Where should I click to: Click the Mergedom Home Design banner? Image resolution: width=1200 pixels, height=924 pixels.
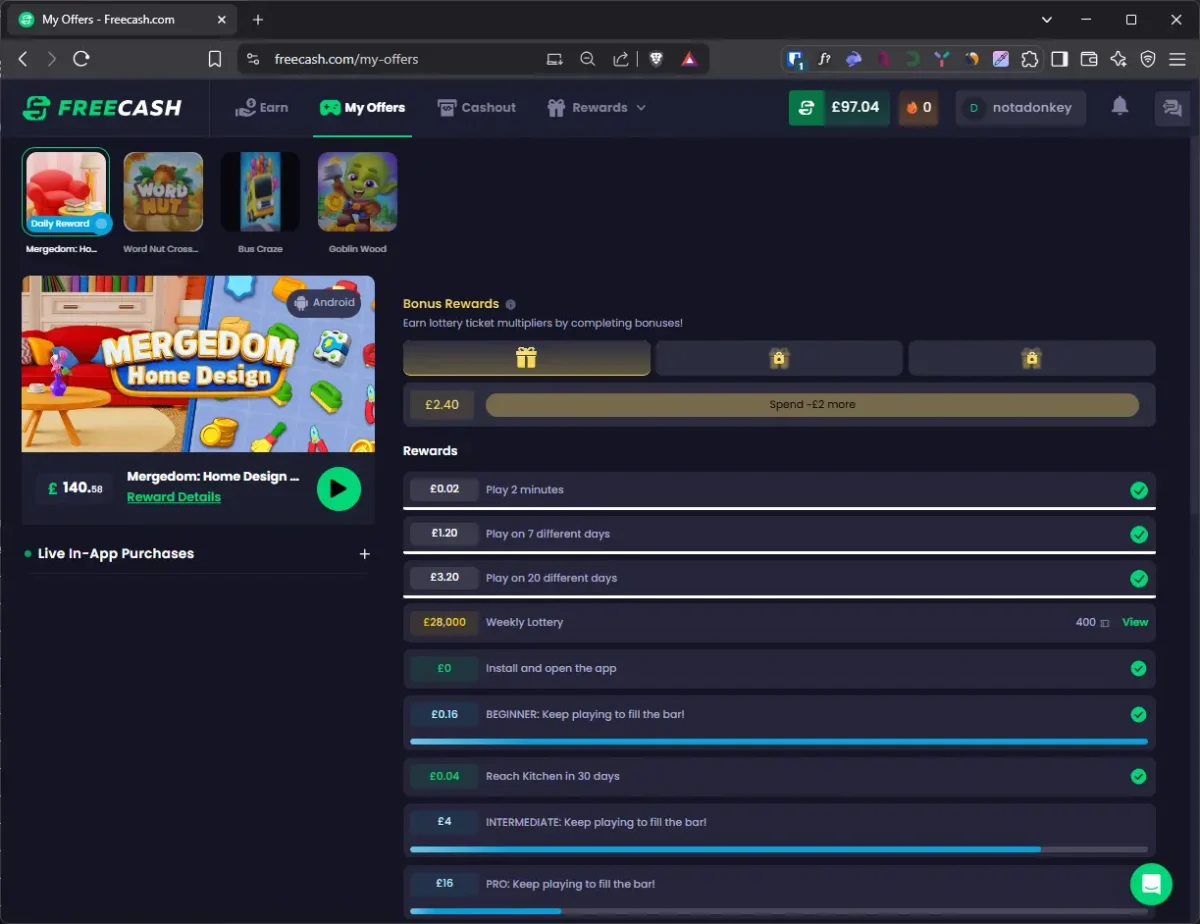[x=198, y=364]
